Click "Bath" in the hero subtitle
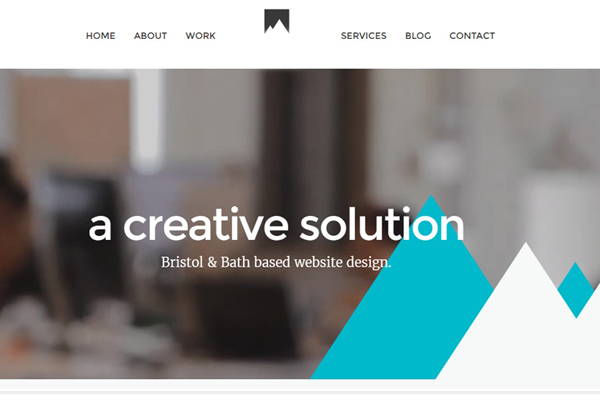Image resolution: width=600 pixels, height=400 pixels. pos(235,263)
